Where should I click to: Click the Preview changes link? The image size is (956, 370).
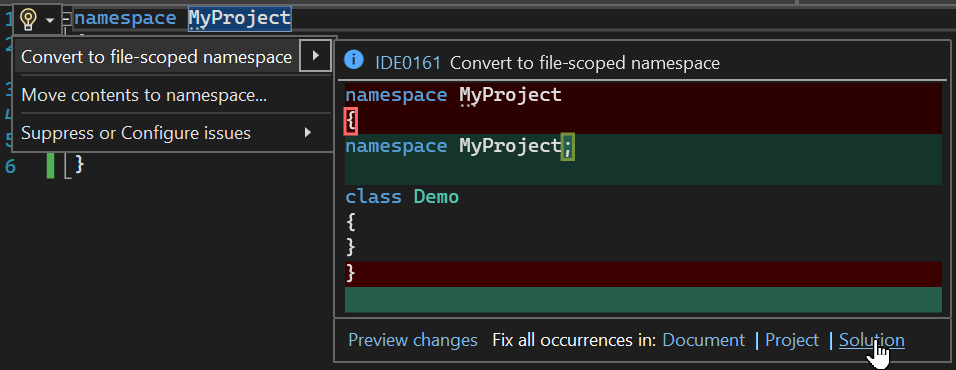point(413,340)
